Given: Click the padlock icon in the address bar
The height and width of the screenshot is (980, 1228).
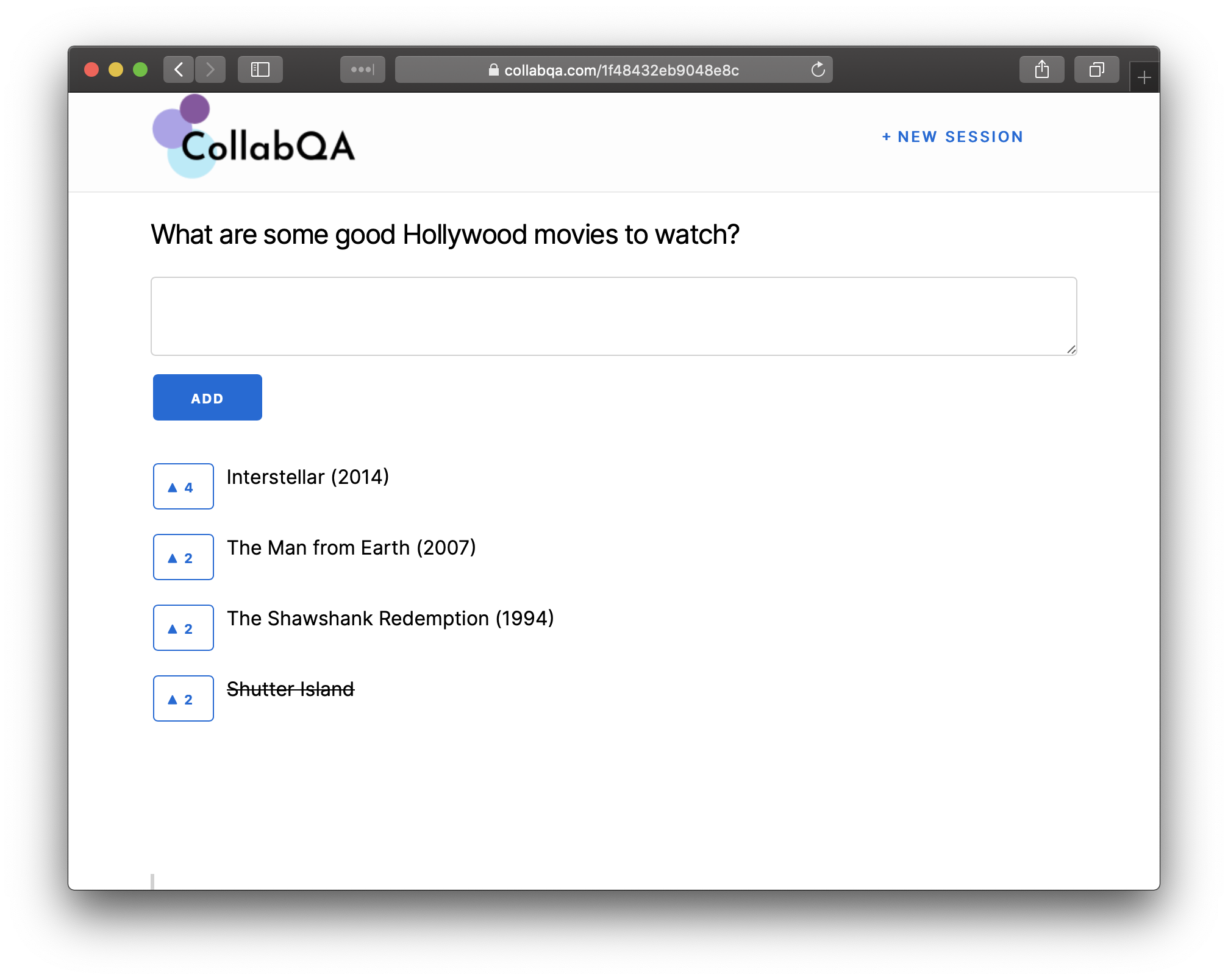Looking at the screenshot, I should click(493, 70).
